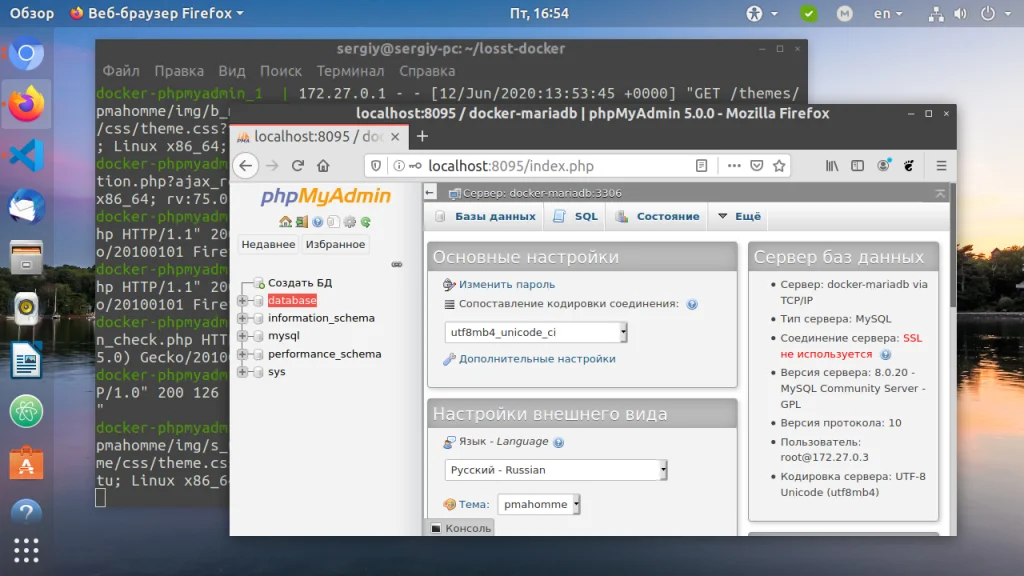
Task: Open phpMyAdmin documentation help icon
Action: click(x=317, y=222)
